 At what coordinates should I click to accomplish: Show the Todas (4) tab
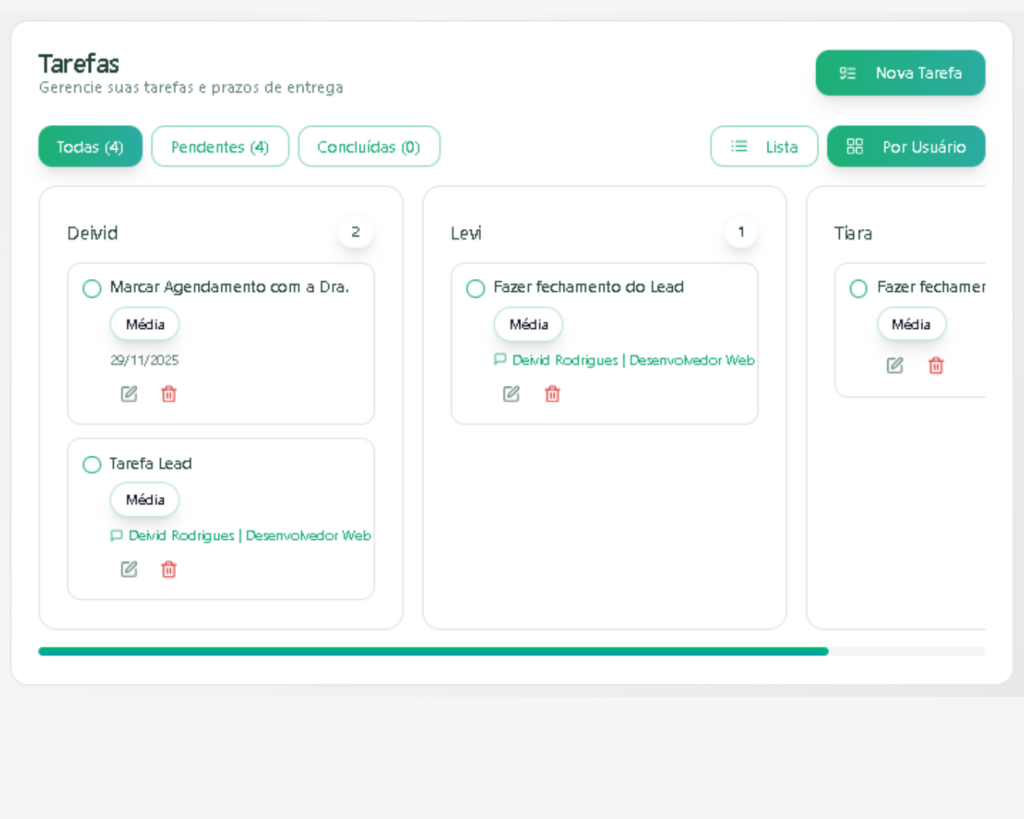click(90, 147)
